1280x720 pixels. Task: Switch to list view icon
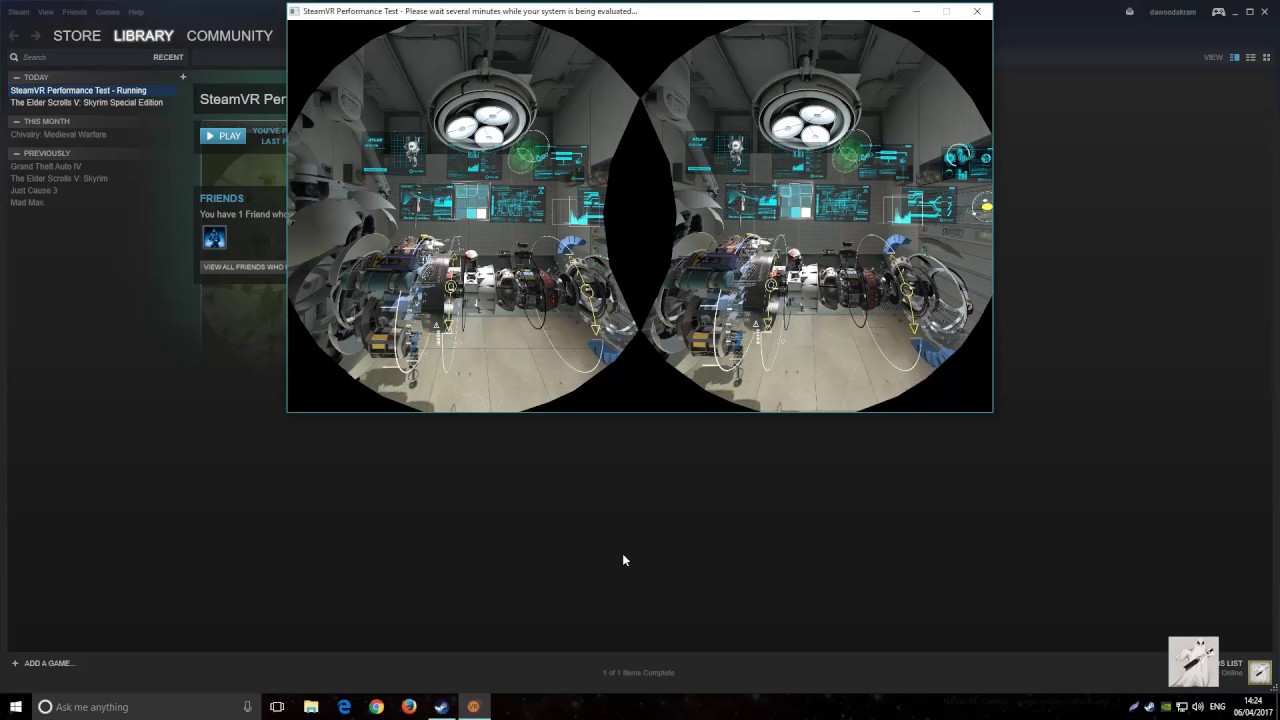1250,57
